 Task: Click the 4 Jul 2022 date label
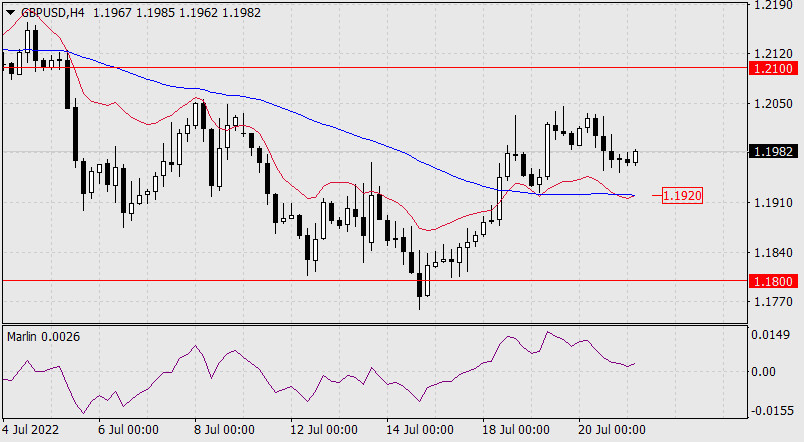(x=30, y=430)
